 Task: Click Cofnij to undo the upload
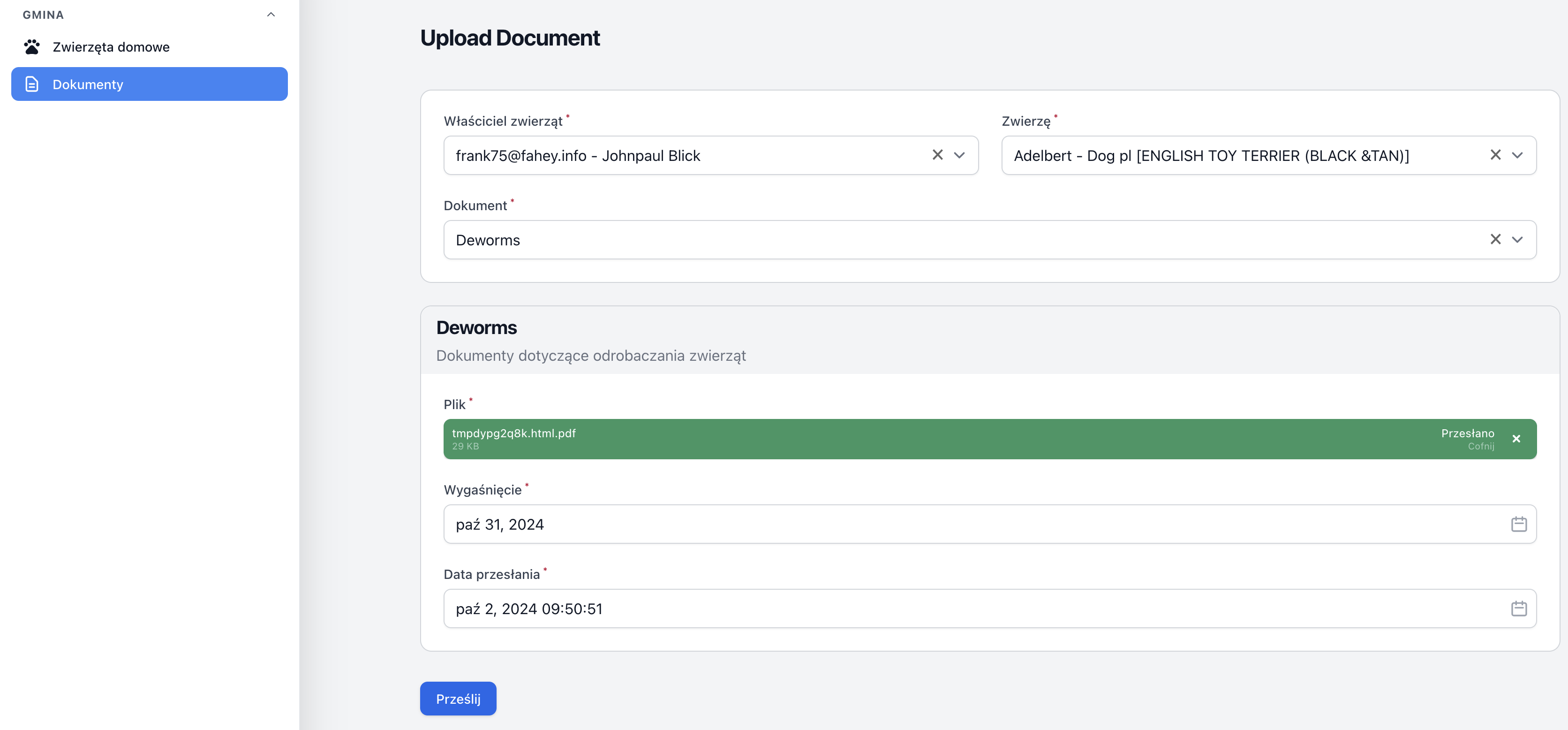pos(1481,446)
